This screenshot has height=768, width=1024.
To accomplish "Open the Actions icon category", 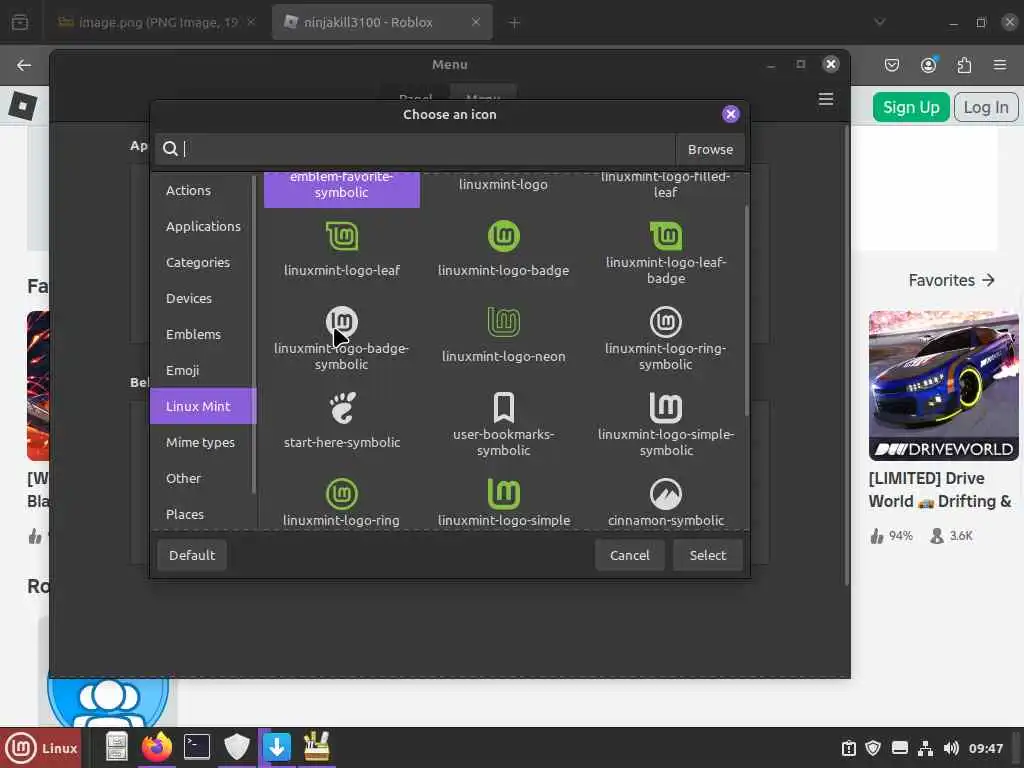I will [x=203, y=191].
